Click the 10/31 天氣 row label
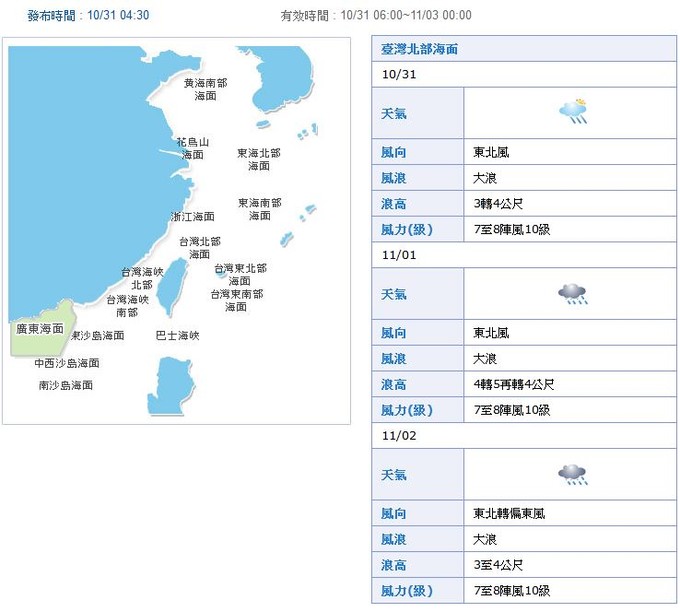This screenshot has height=612, width=680. (x=394, y=114)
